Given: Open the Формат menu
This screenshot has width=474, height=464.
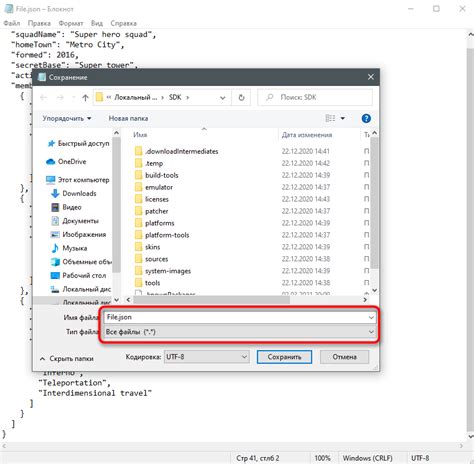Looking at the screenshot, I should click(x=71, y=23).
